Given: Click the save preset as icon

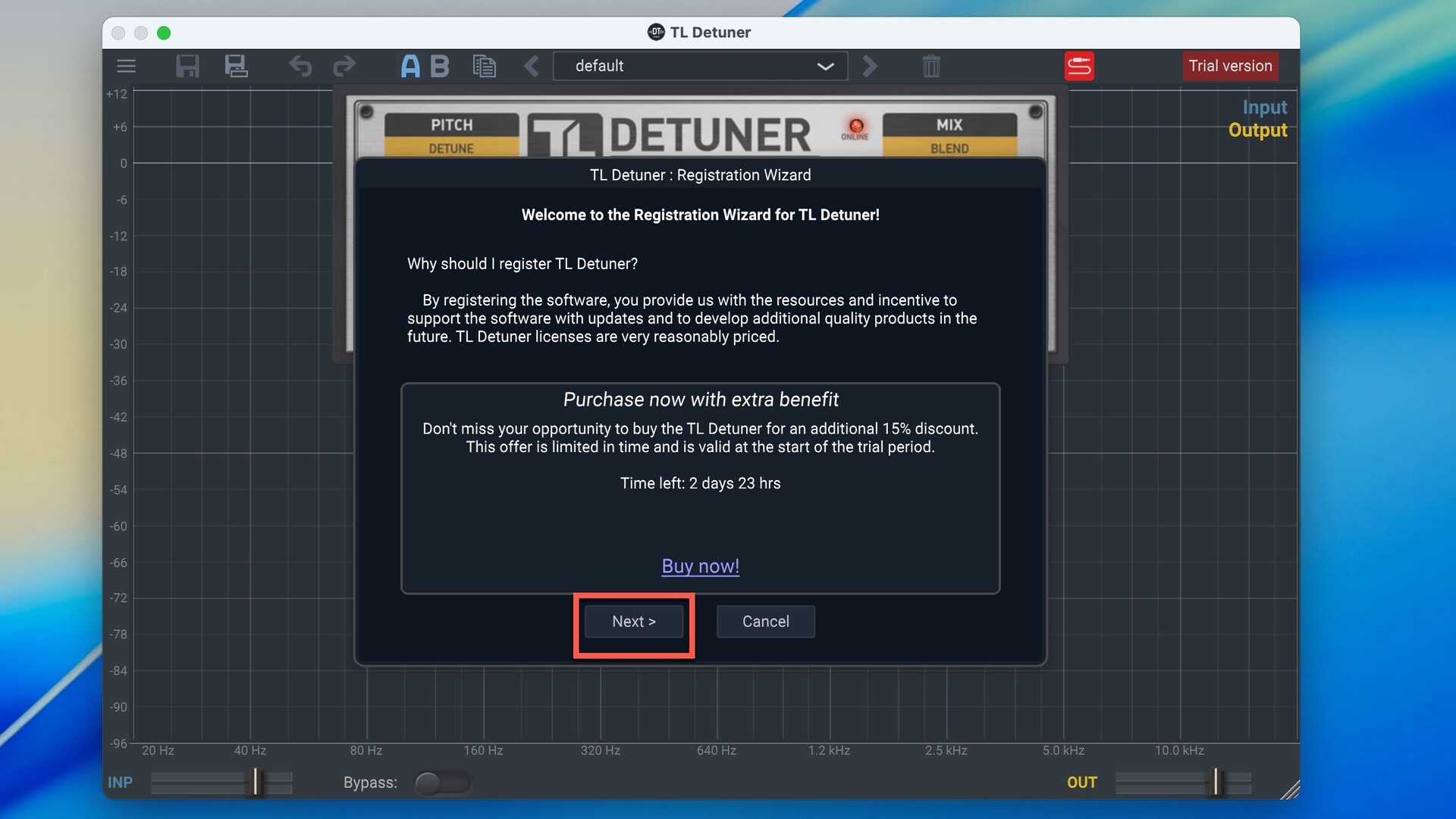Looking at the screenshot, I should [x=236, y=66].
